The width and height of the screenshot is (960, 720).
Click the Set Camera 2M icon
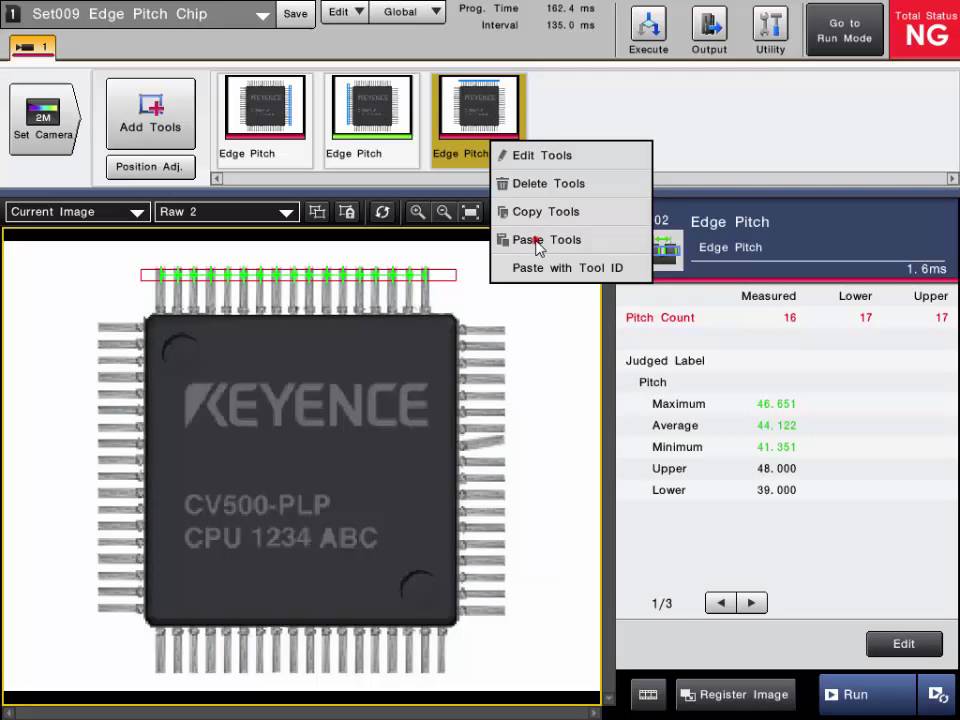pyautogui.click(x=44, y=119)
